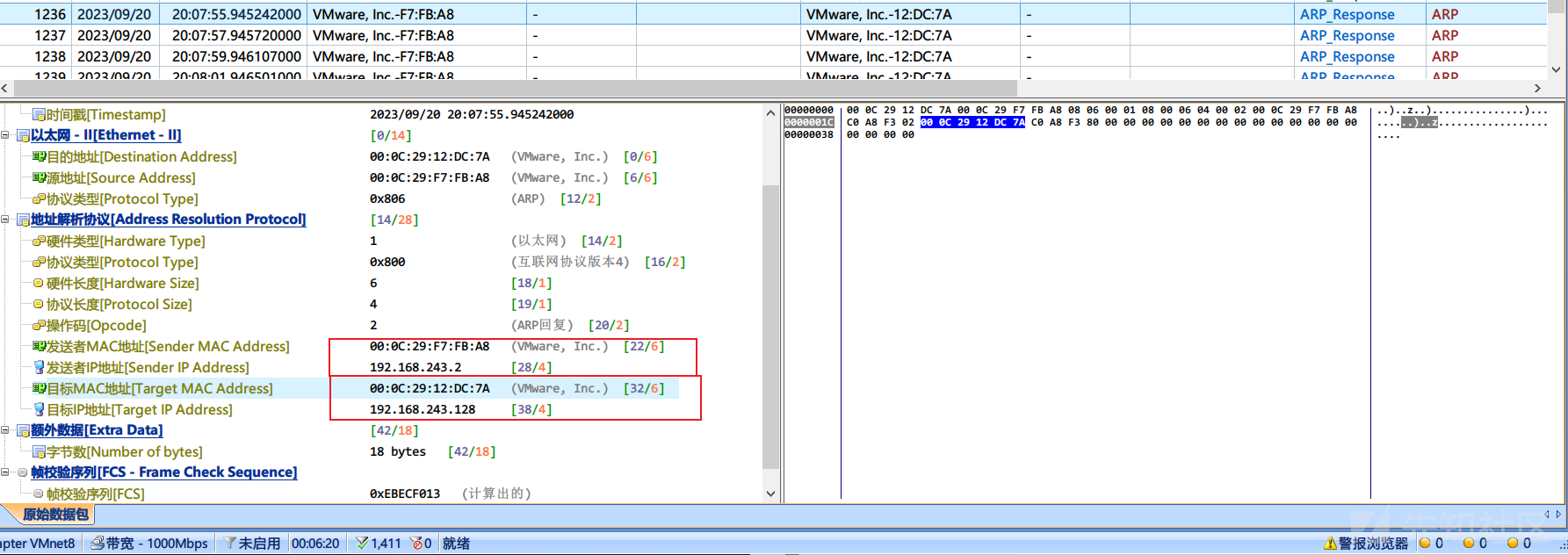This screenshot has width=1568, height=555.
Task: Click the bandwidth printer-like icon in status bar
Action: point(98,544)
